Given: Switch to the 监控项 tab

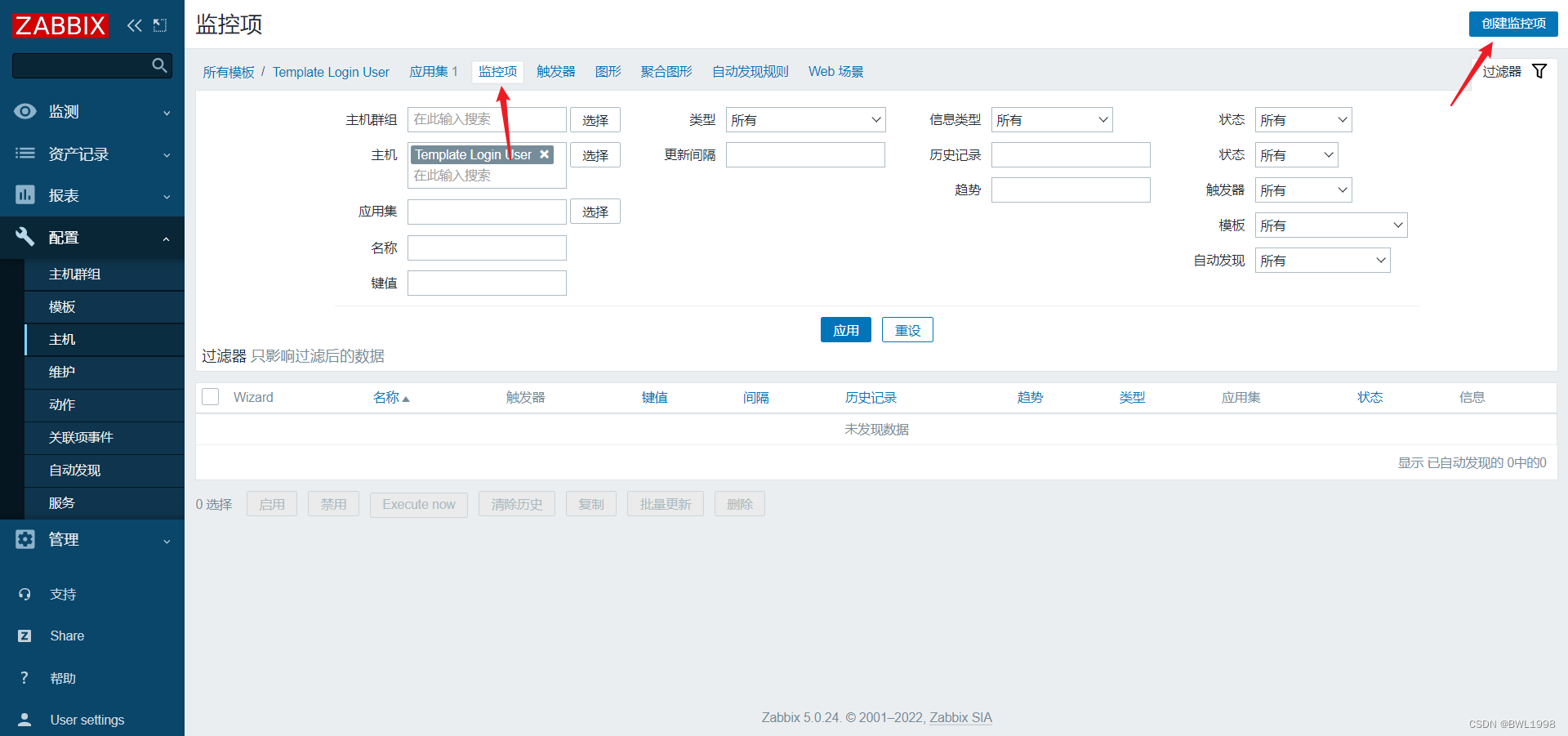Looking at the screenshot, I should 498,72.
